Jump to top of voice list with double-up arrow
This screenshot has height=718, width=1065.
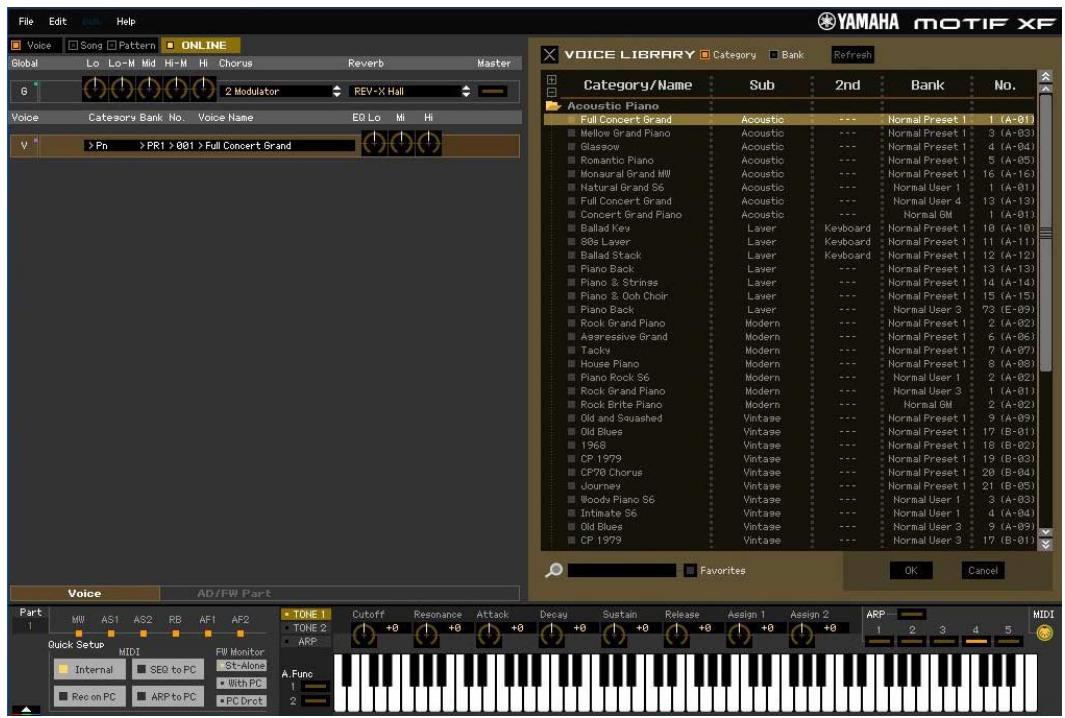1046,76
